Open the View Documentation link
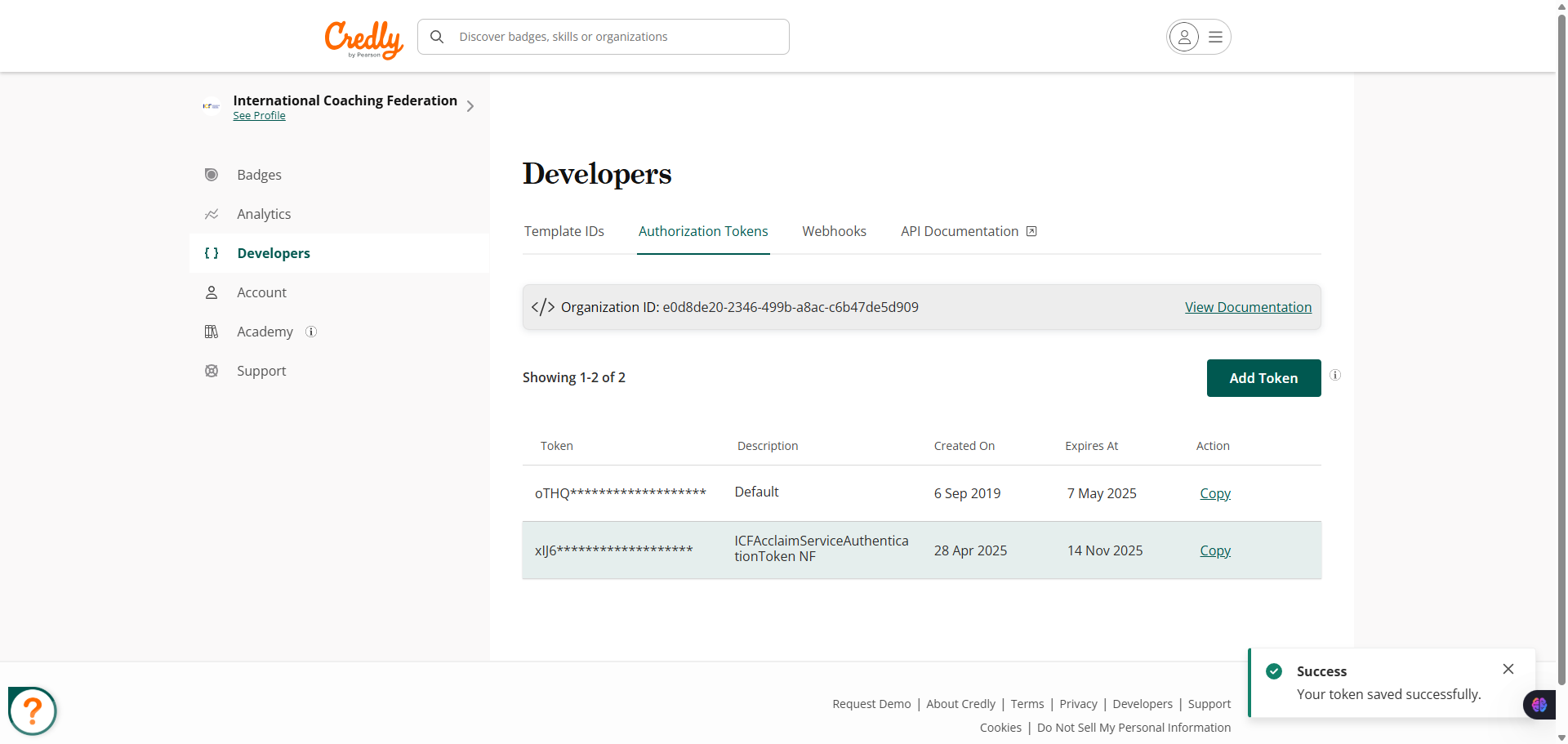This screenshot has width=1568, height=744. (1248, 307)
